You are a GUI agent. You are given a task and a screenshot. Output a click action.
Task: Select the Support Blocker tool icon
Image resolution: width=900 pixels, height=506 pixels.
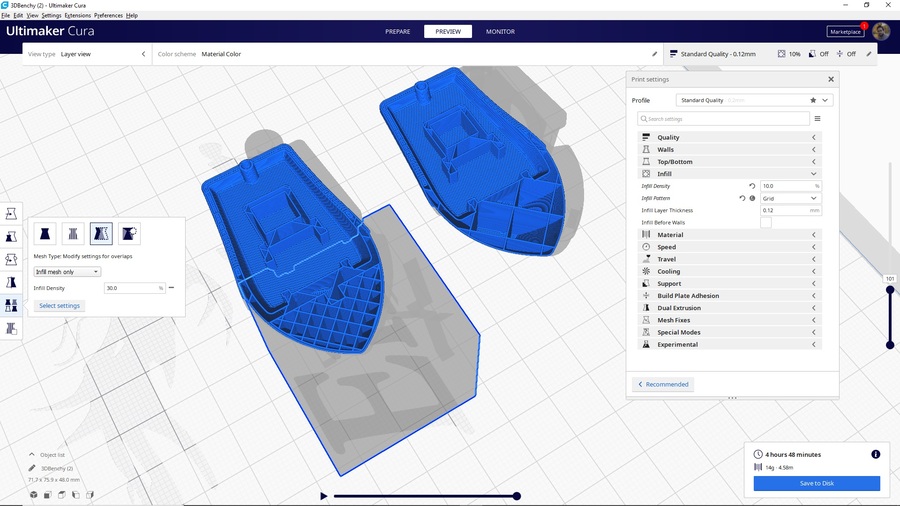(x=11, y=328)
